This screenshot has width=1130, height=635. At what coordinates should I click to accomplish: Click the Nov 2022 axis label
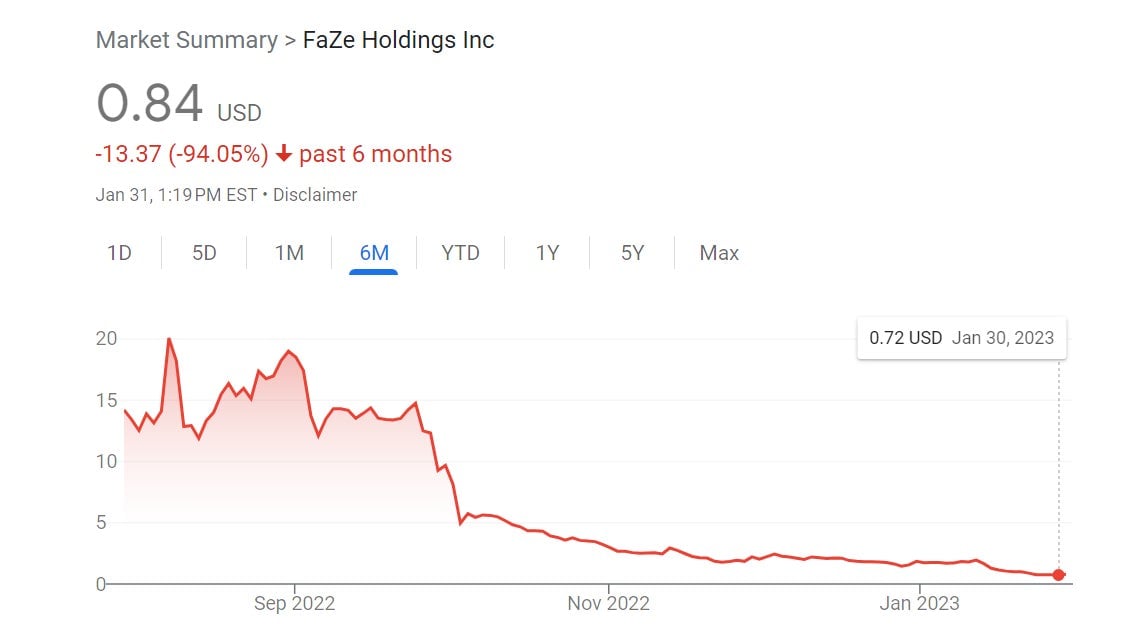608,604
